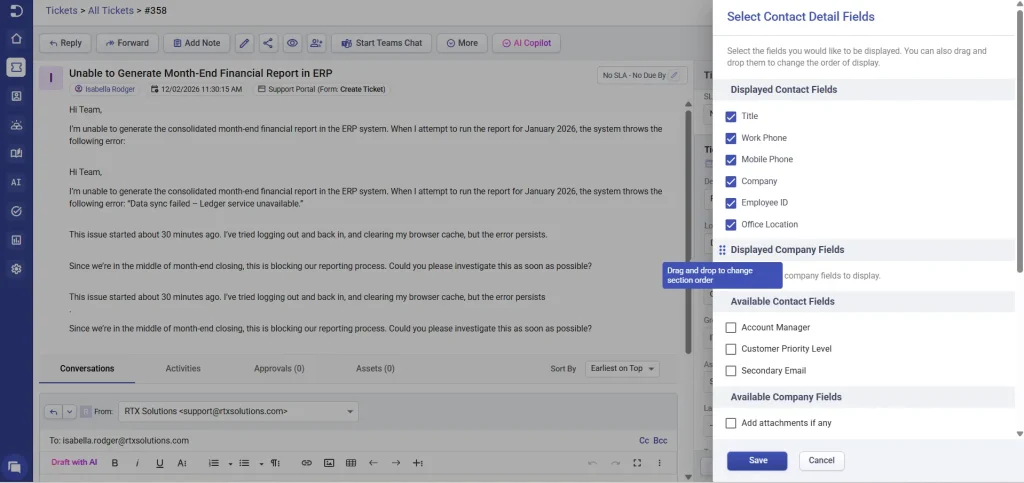Uncheck the Mobile Phone field
The height and width of the screenshot is (483, 1024).
coord(731,160)
